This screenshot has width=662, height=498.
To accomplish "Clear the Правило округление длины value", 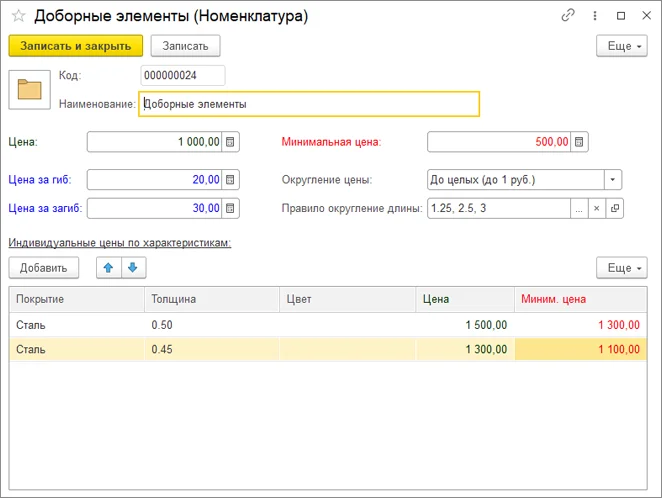I will click(597, 208).
